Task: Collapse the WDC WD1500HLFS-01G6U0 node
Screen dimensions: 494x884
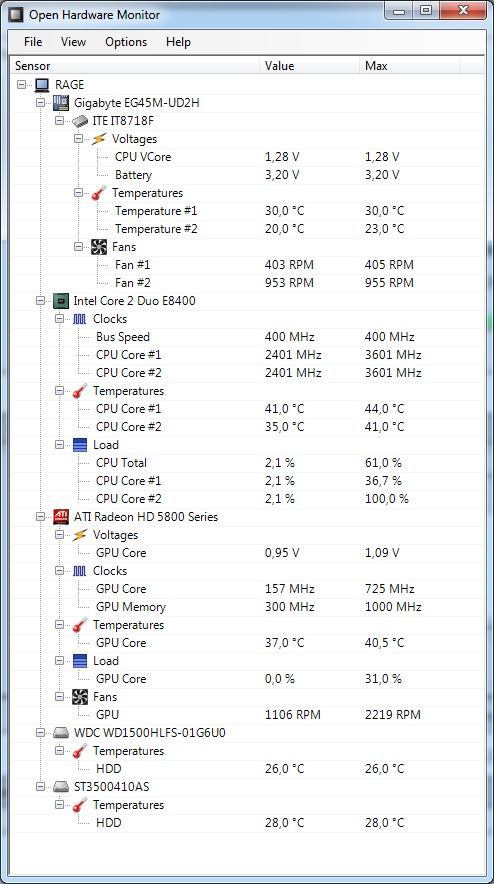Action: tap(40, 733)
